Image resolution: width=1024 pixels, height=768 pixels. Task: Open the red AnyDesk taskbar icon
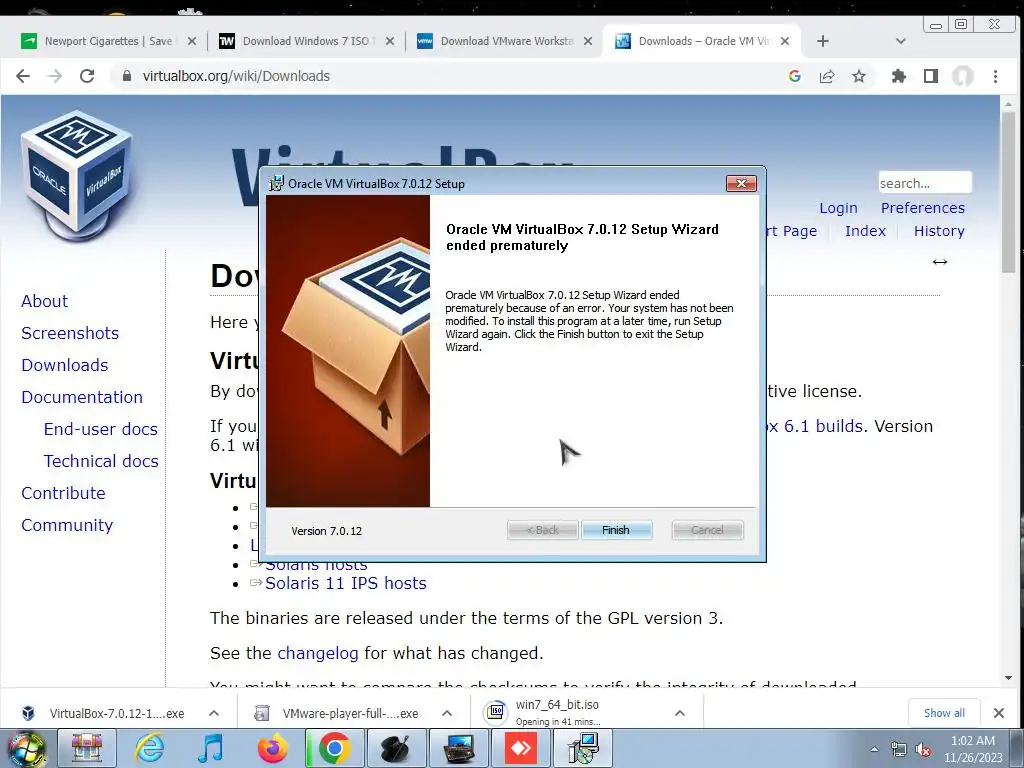[x=521, y=748]
